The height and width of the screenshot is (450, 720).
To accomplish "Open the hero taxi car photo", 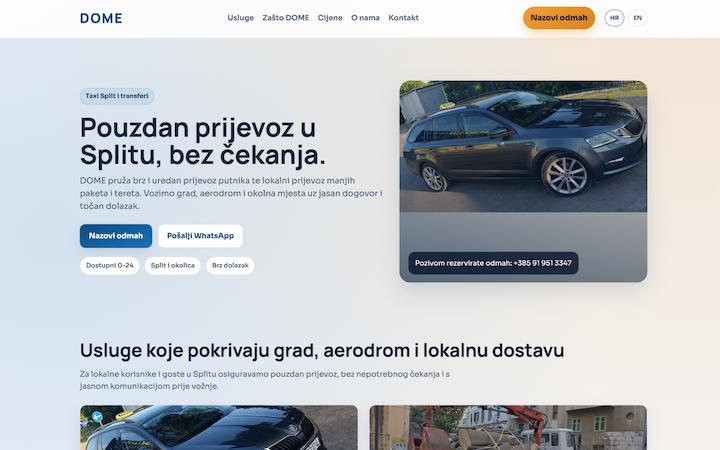I will point(523,146).
